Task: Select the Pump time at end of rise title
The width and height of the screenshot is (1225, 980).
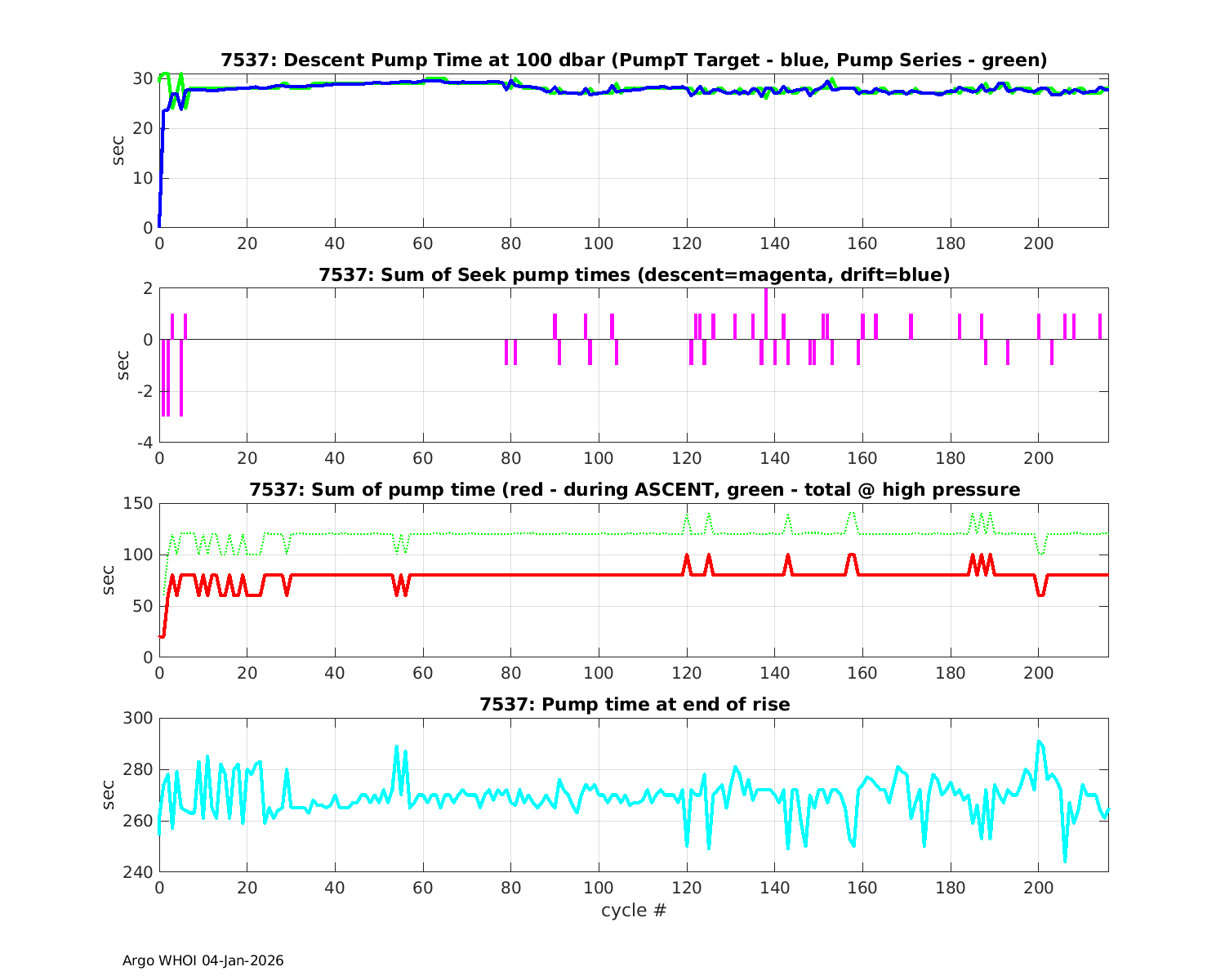Action: [x=634, y=704]
